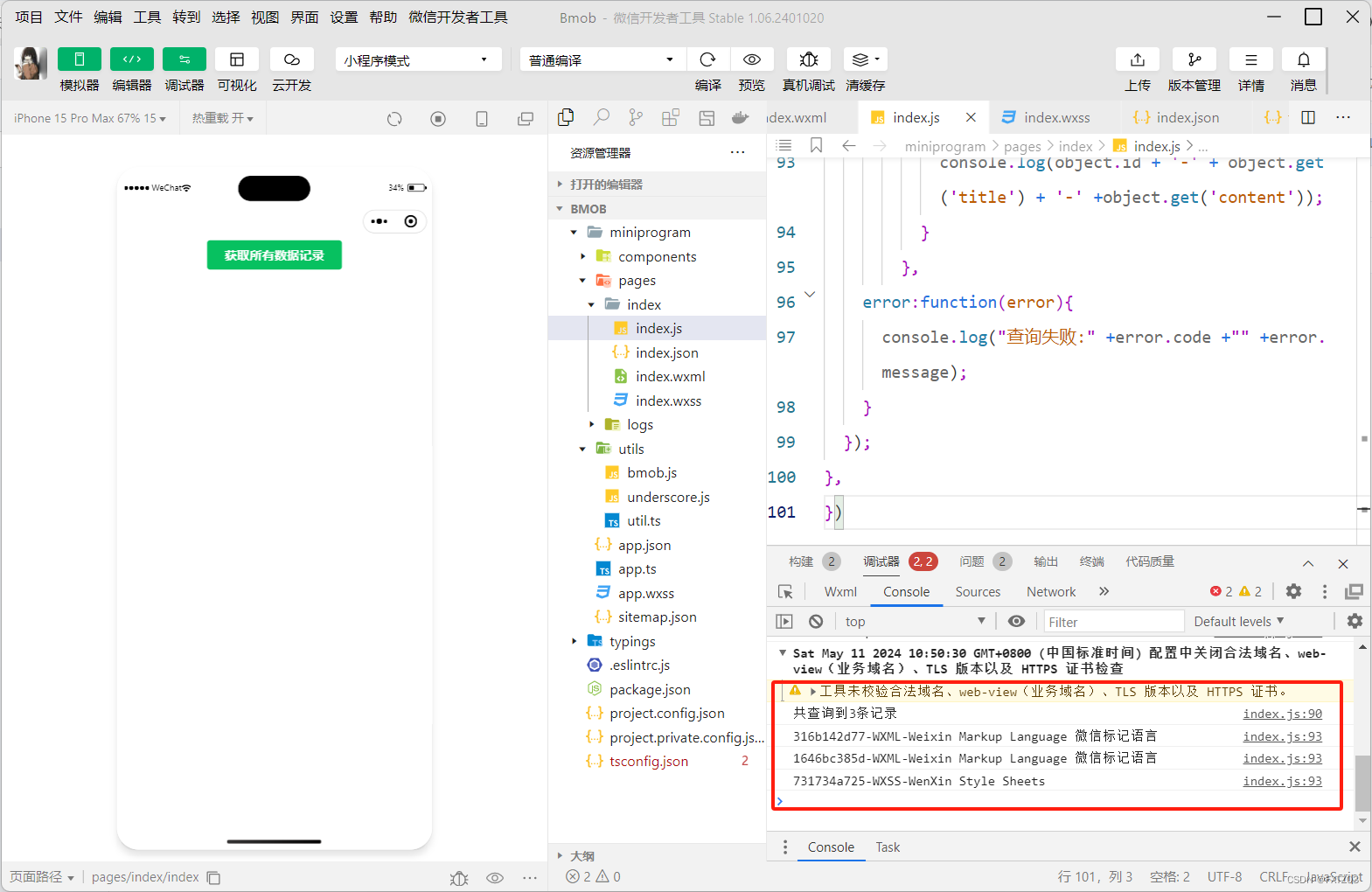
Task: Split the editor with the layout icon
Action: click(x=1308, y=117)
